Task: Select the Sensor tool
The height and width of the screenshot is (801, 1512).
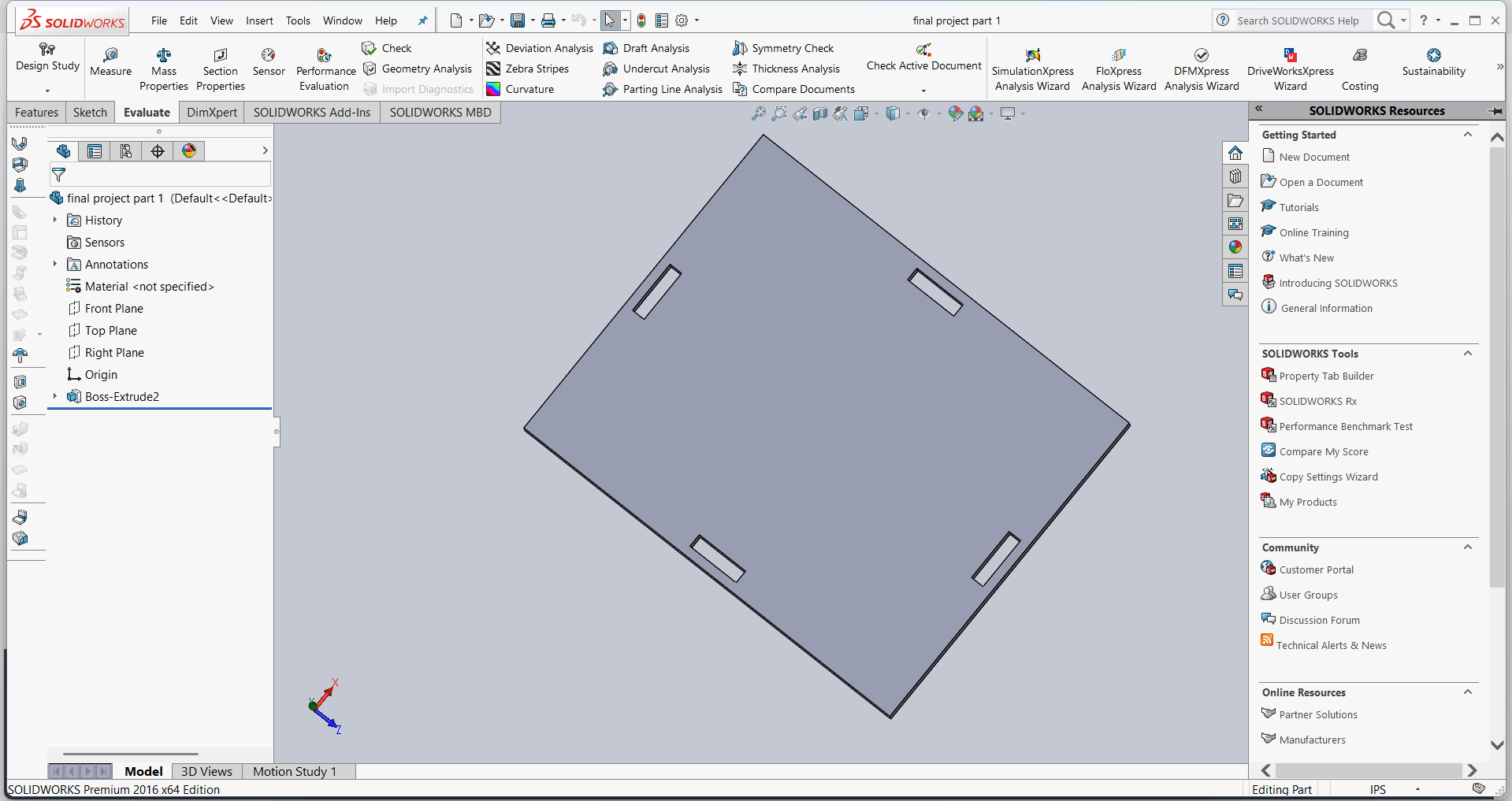Action: 269,62
